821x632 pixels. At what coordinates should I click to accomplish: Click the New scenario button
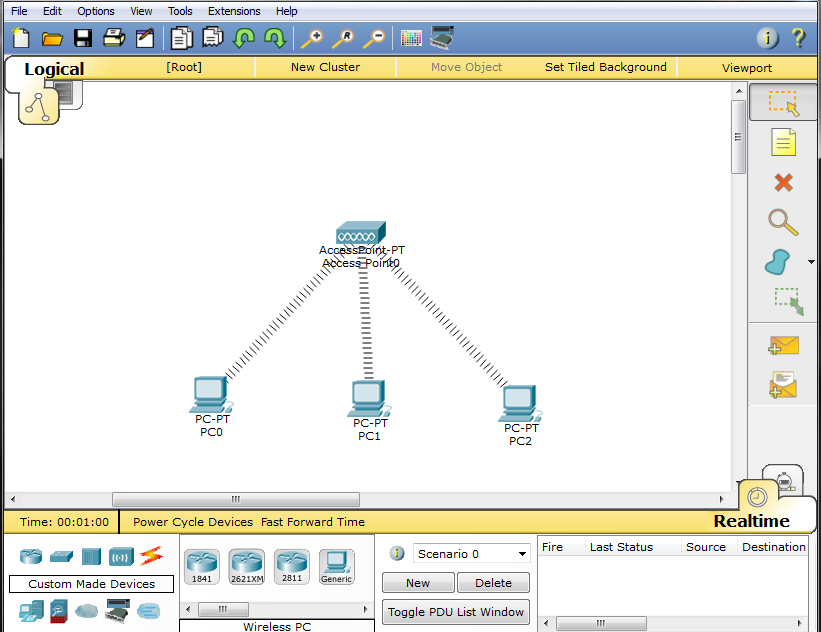(x=418, y=583)
